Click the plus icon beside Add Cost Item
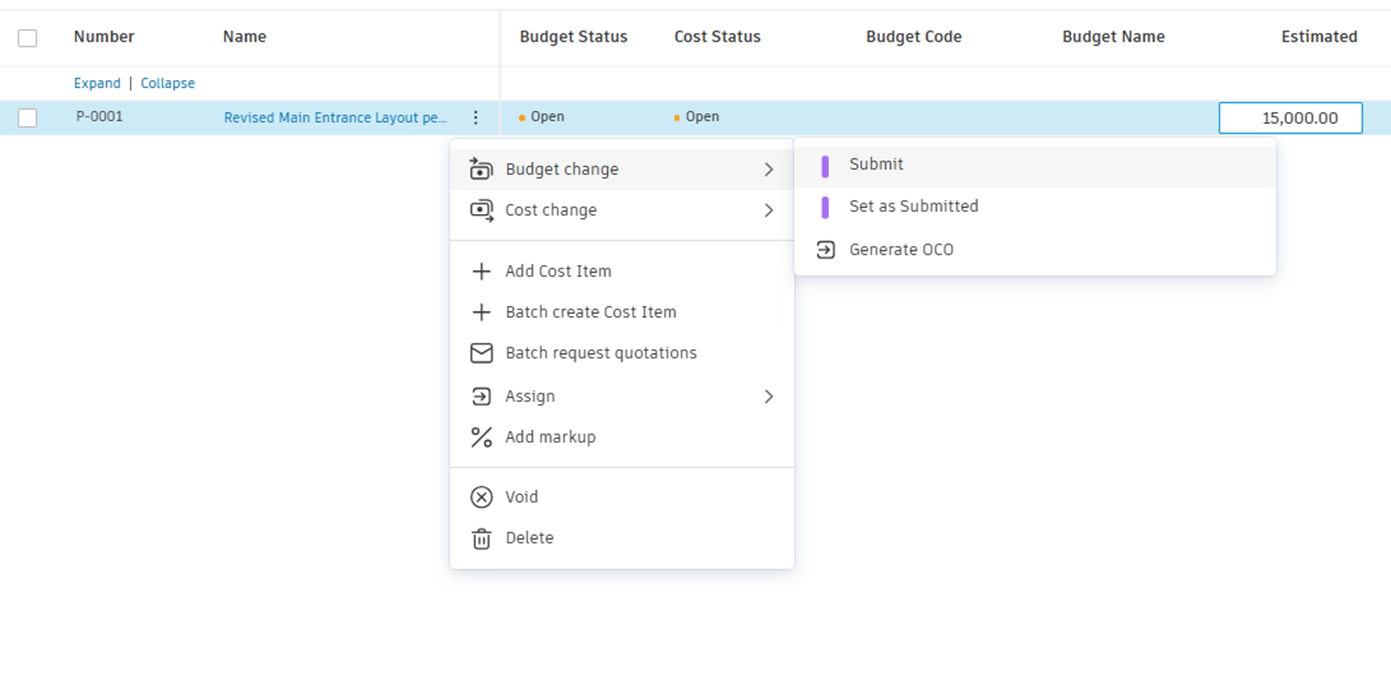This screenshot has height=676, width=1391. point(481,271)
